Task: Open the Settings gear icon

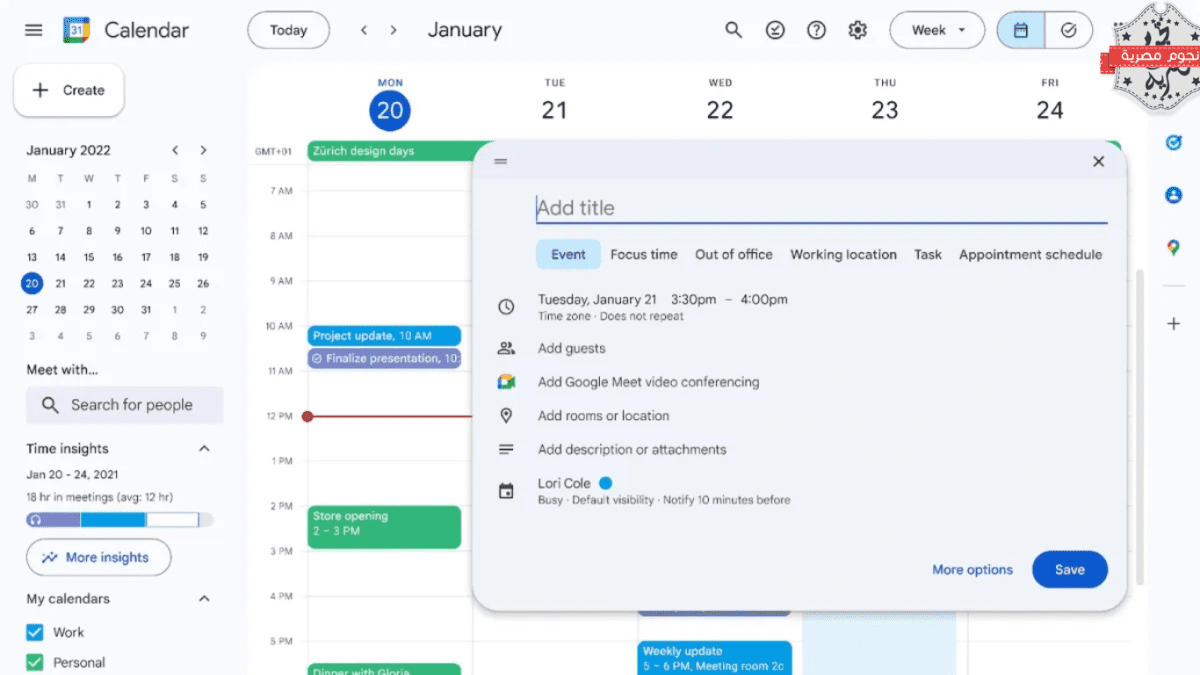Action: click(857, 30)
